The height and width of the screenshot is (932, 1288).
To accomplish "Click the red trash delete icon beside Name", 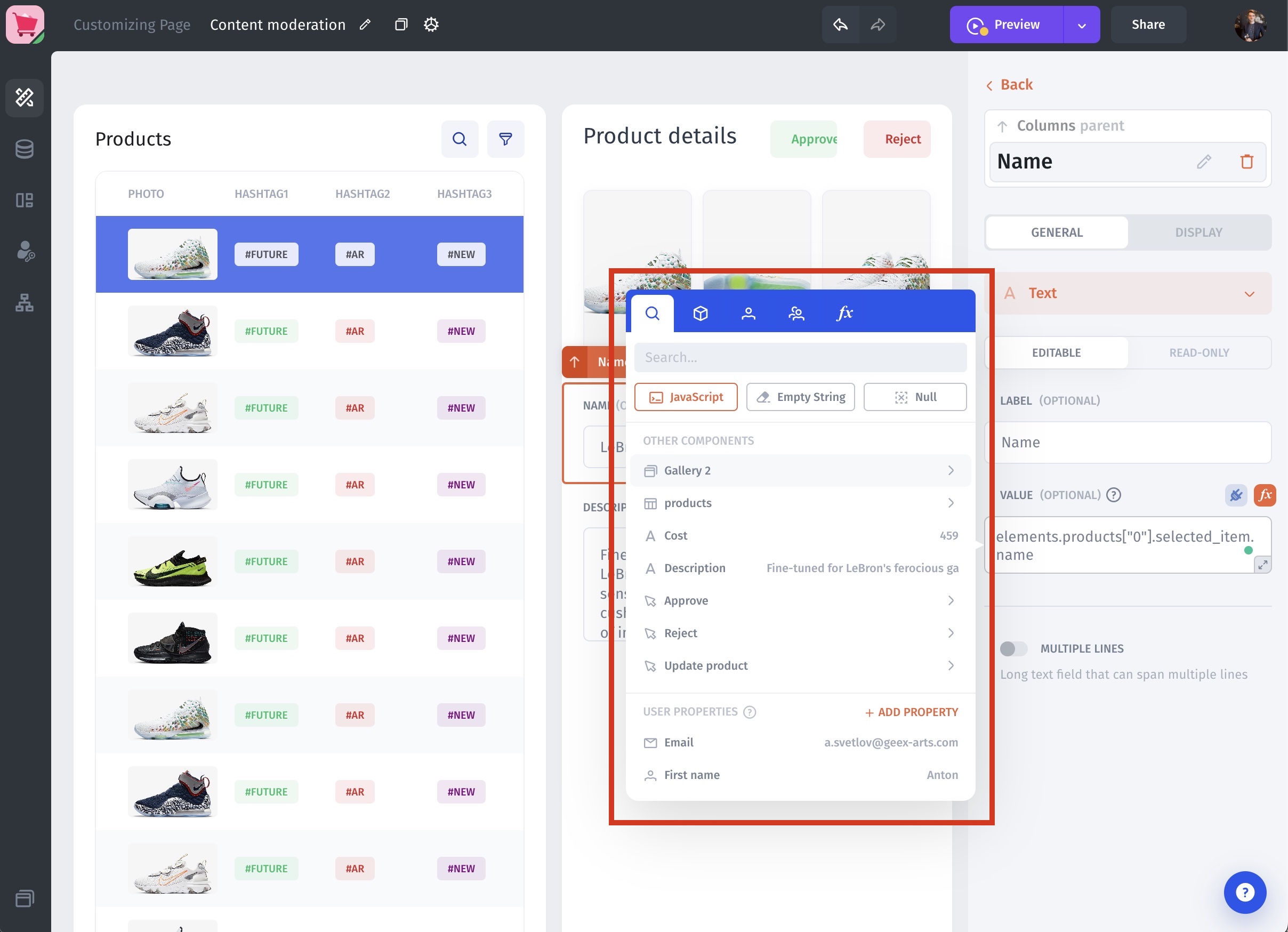I will [x=1246, y=162].
